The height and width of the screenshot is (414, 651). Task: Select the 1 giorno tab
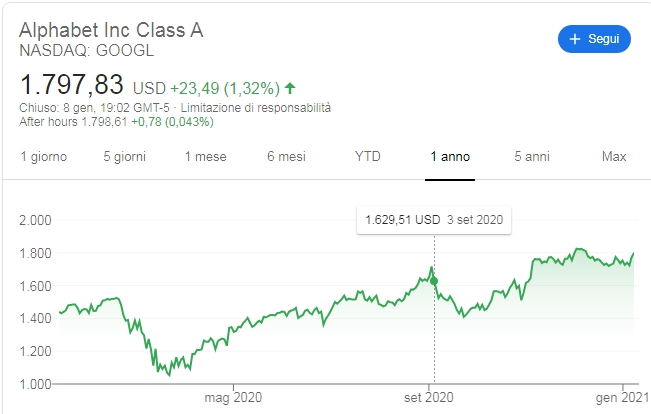(44, 157)
